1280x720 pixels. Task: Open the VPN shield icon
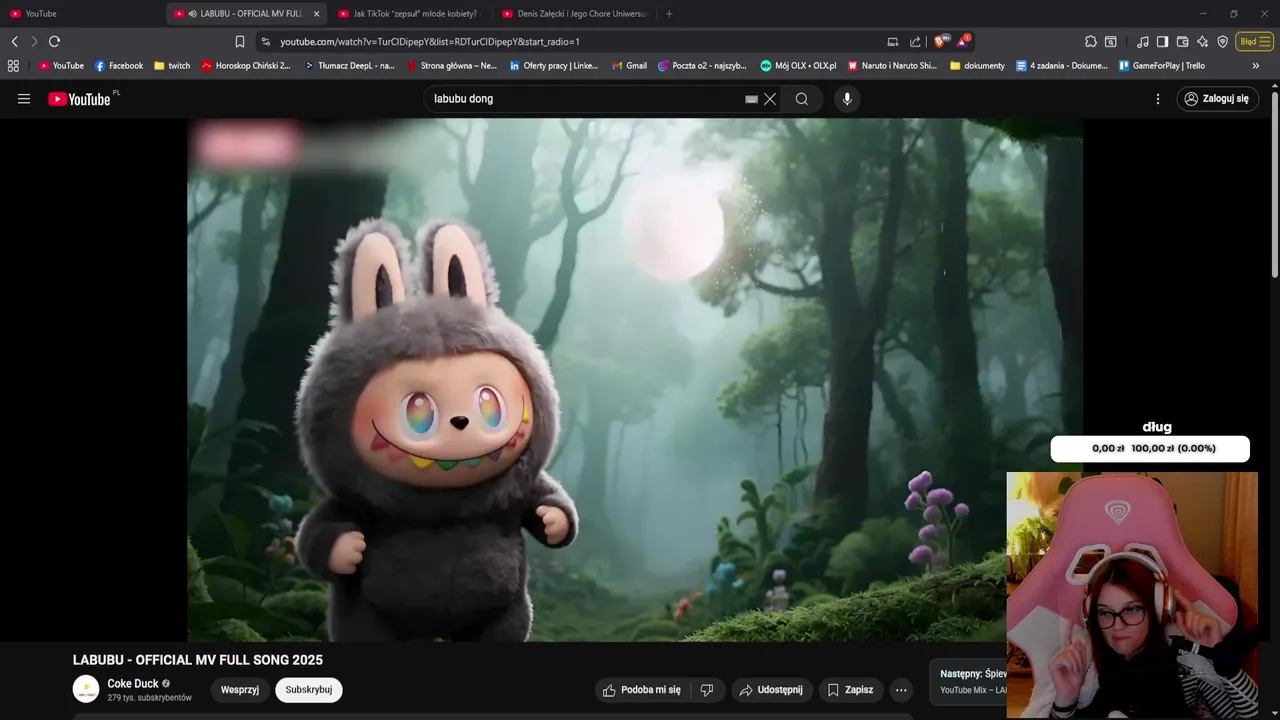point(1222,41)
